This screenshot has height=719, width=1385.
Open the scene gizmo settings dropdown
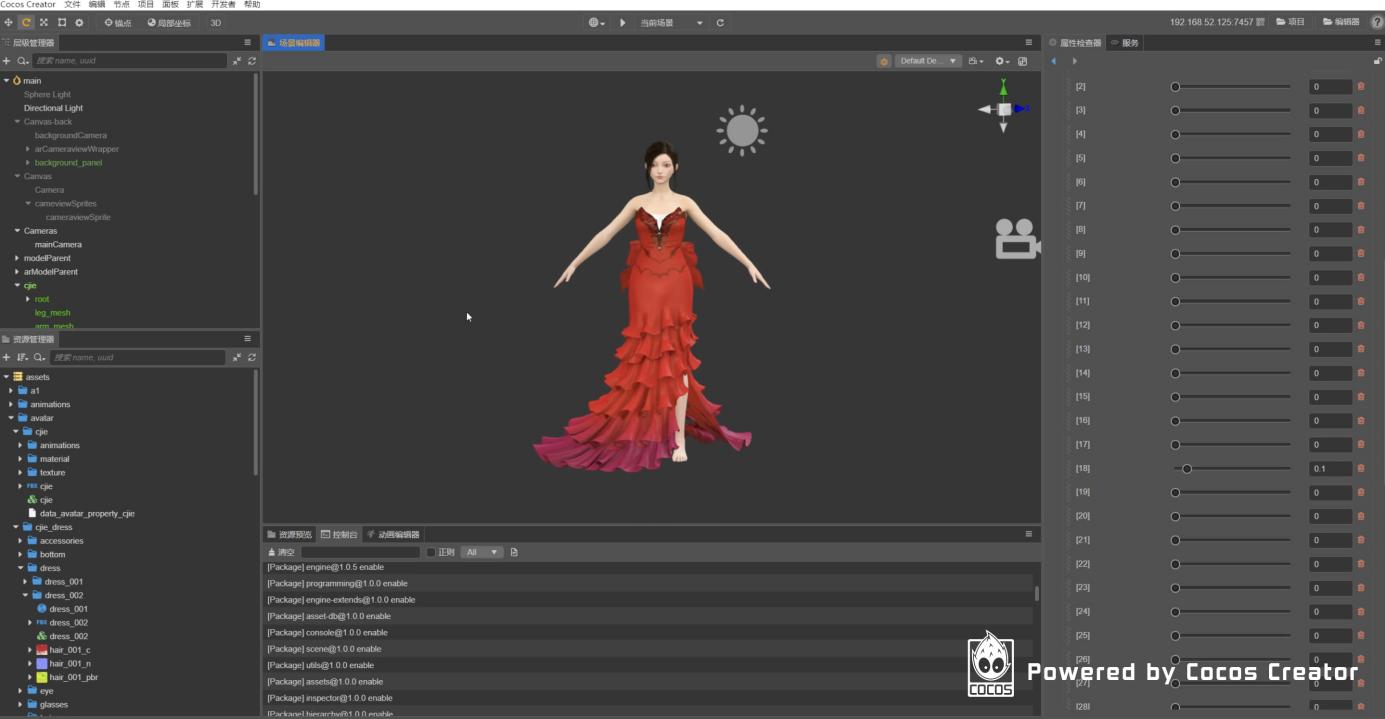pyautogui.click(x=1001, y=61)
